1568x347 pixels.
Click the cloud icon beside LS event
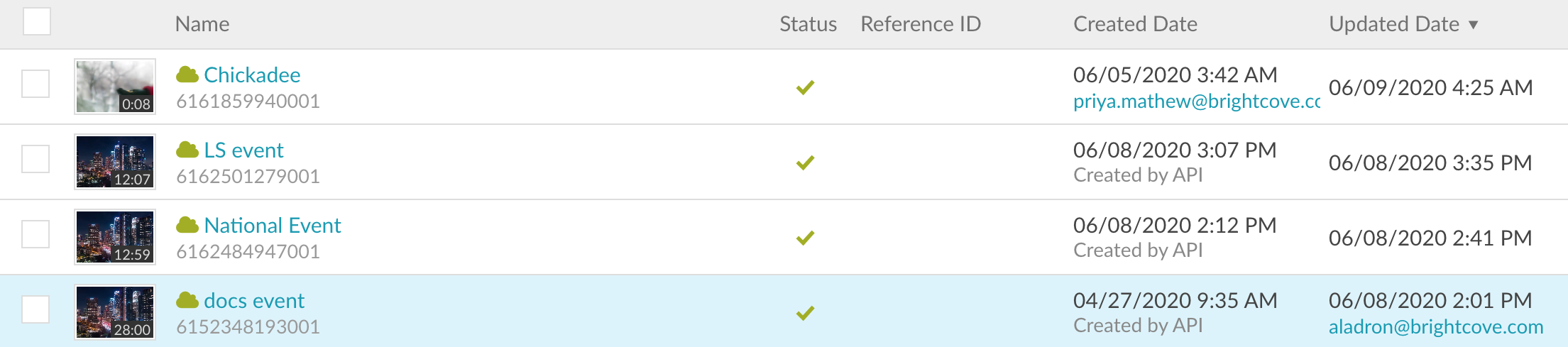click(x=187, y=150)
